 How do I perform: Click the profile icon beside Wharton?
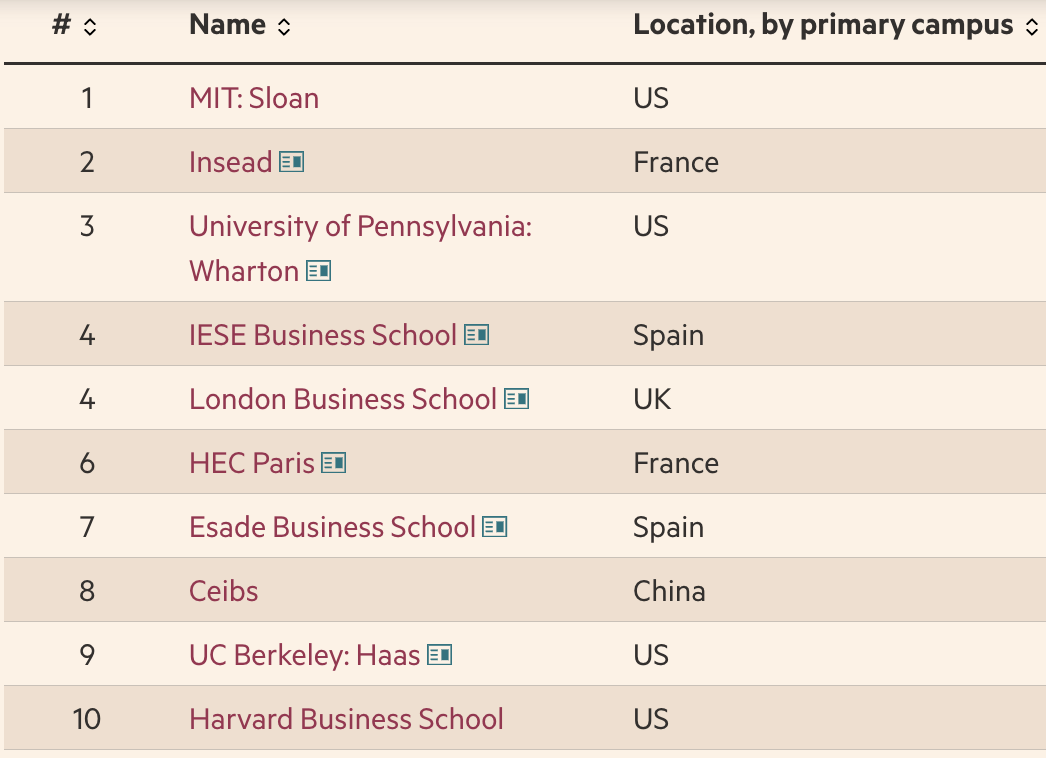click(318, 271)
